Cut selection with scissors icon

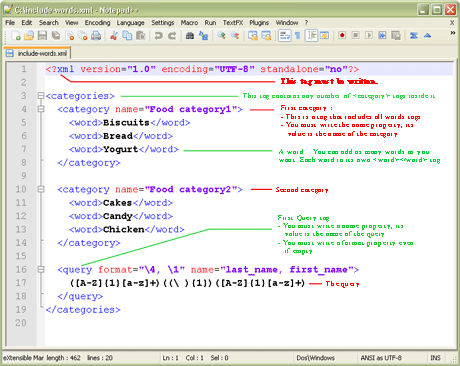point(114,35)
